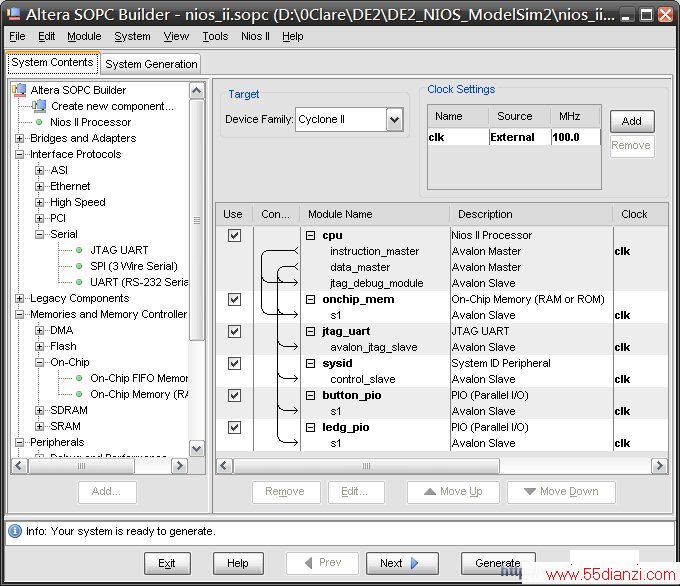Screen dimensions: 680x586
Task: Open the Tools menu
Action: point(215,36)
